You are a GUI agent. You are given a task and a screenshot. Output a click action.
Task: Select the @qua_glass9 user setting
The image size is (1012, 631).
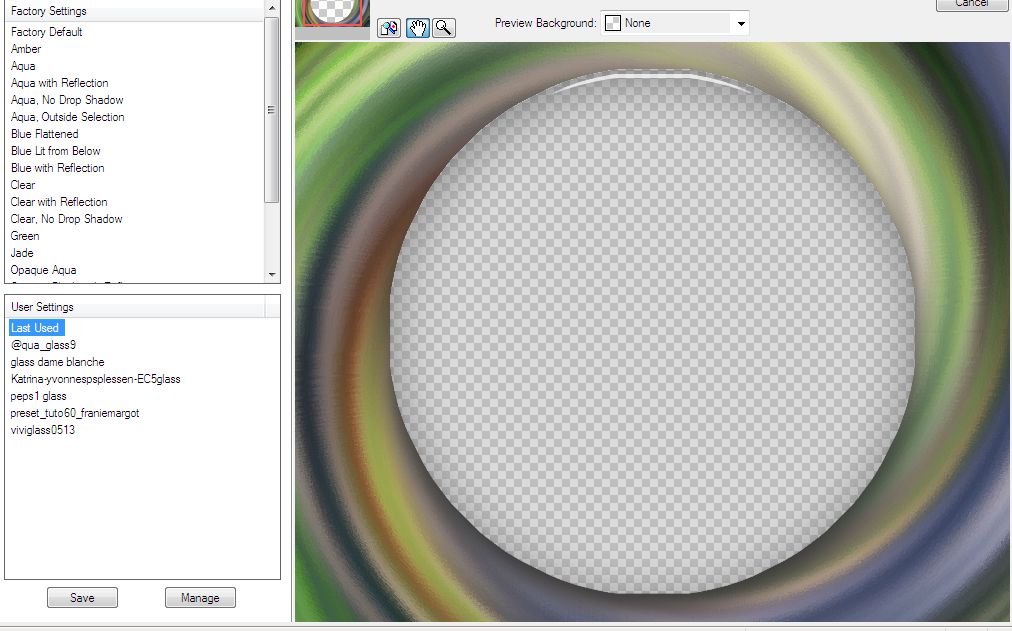pos(43,345)
